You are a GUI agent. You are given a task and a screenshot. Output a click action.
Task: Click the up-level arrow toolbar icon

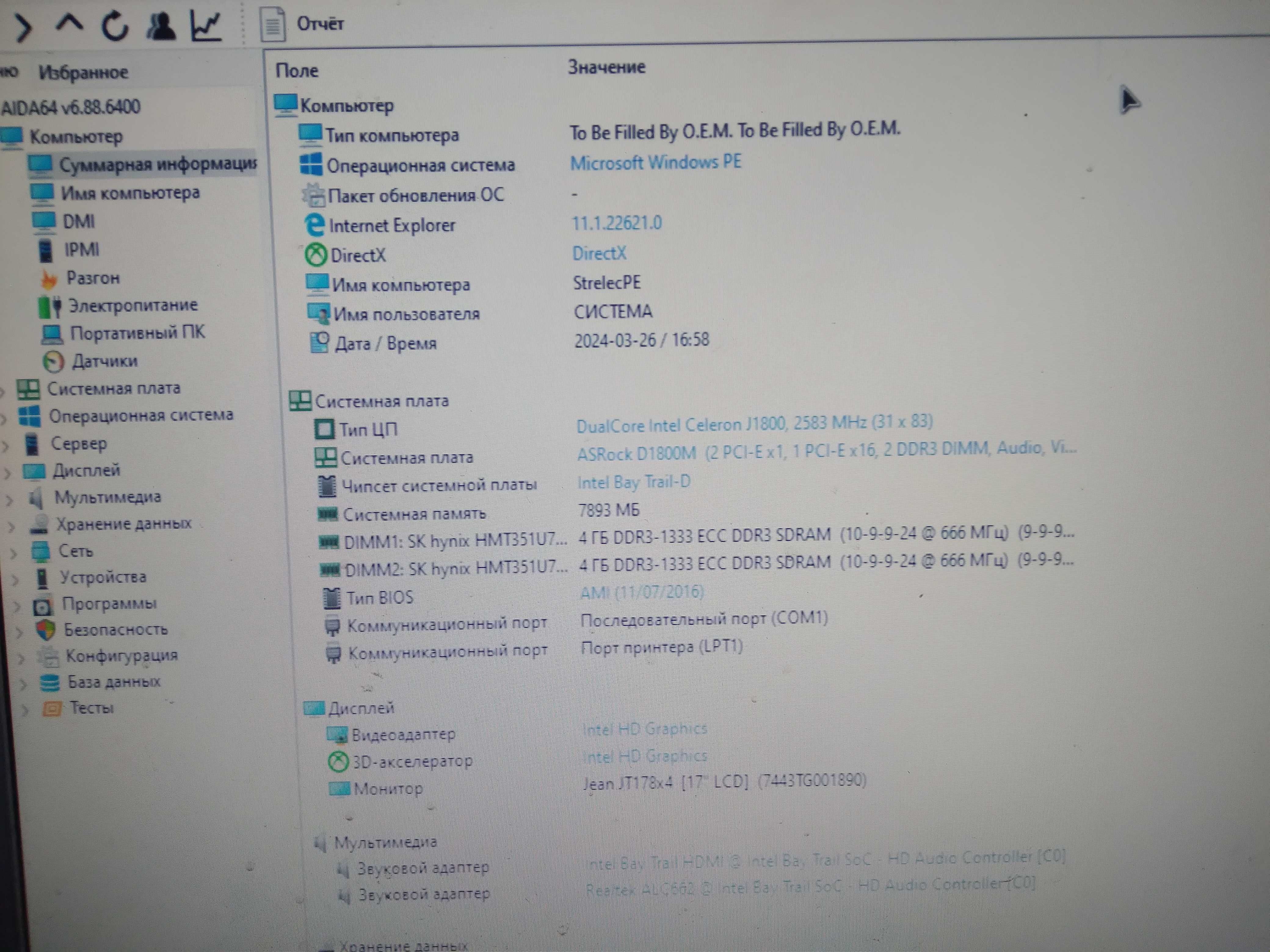[x=70, y=23]
